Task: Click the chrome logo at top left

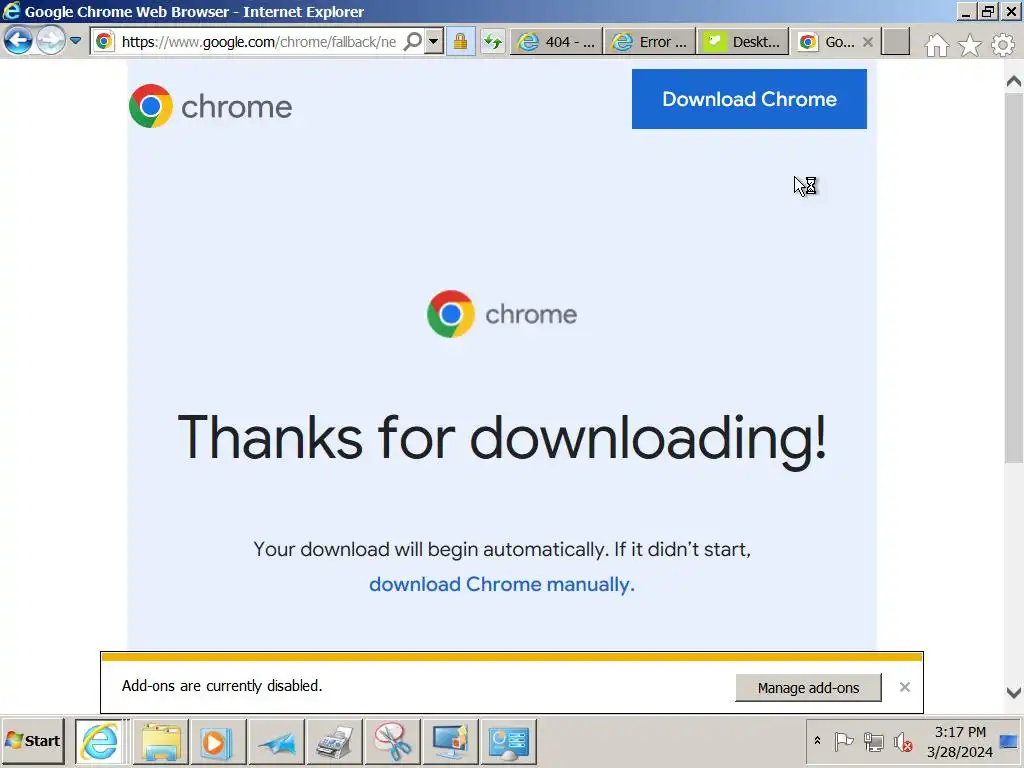Action: [x=210, y=106]
